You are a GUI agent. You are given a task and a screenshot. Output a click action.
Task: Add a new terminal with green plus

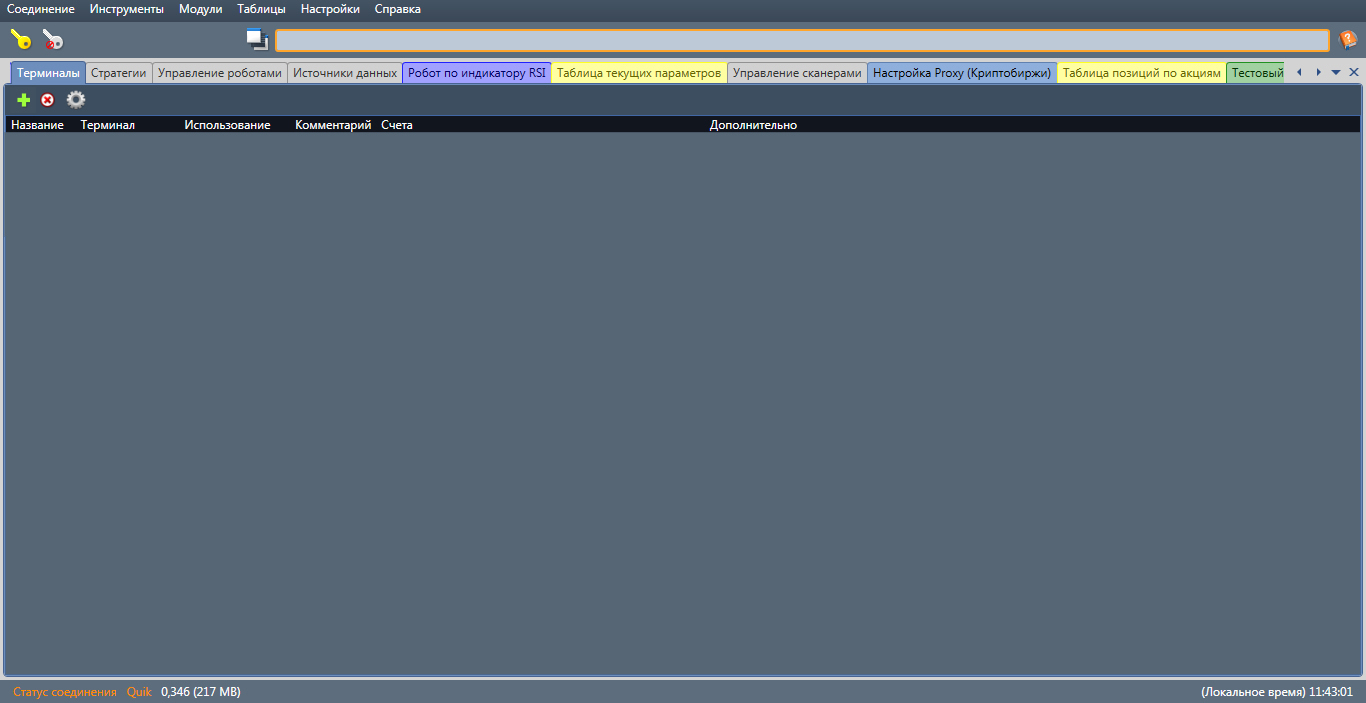pos(24,100)
